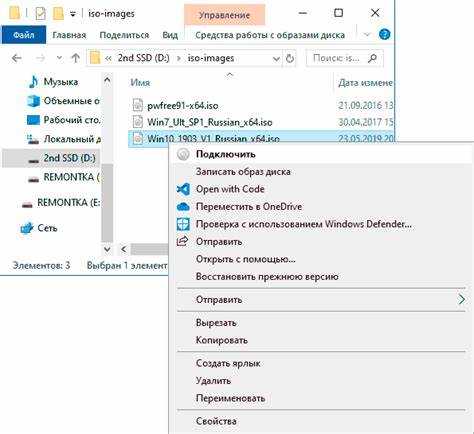Open the Quick Access Toolbar customize dropdown
This screenshot has width=474, height=434.
click(73, 14)
